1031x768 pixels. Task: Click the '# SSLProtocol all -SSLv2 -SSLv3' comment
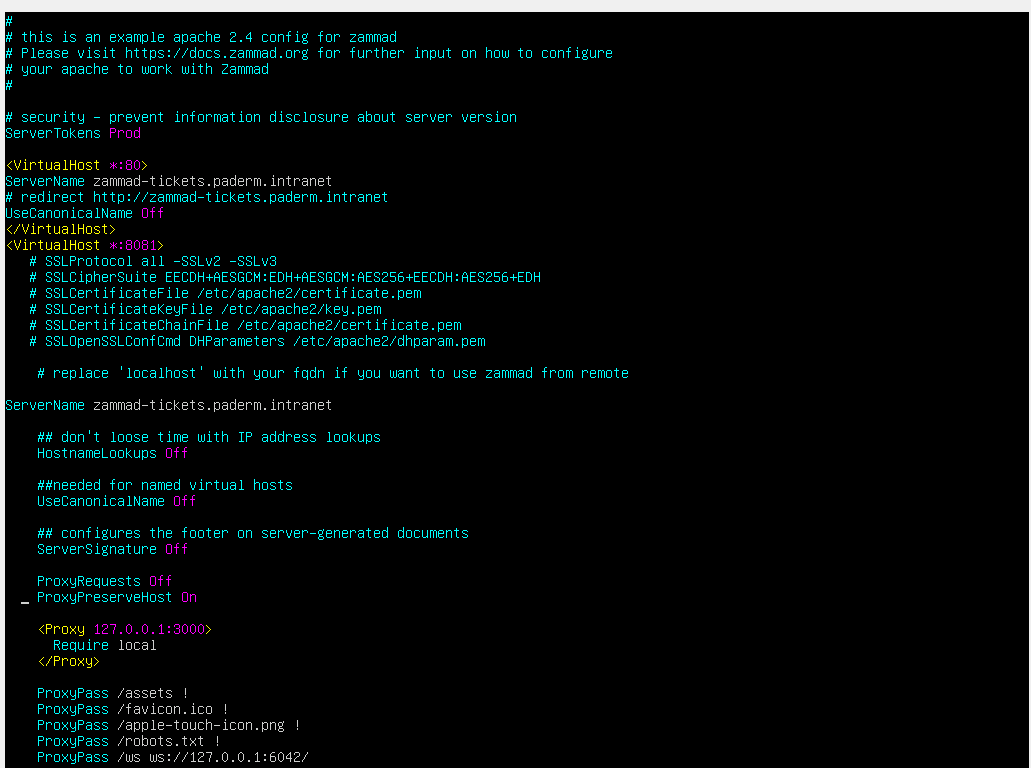(153, 261)
